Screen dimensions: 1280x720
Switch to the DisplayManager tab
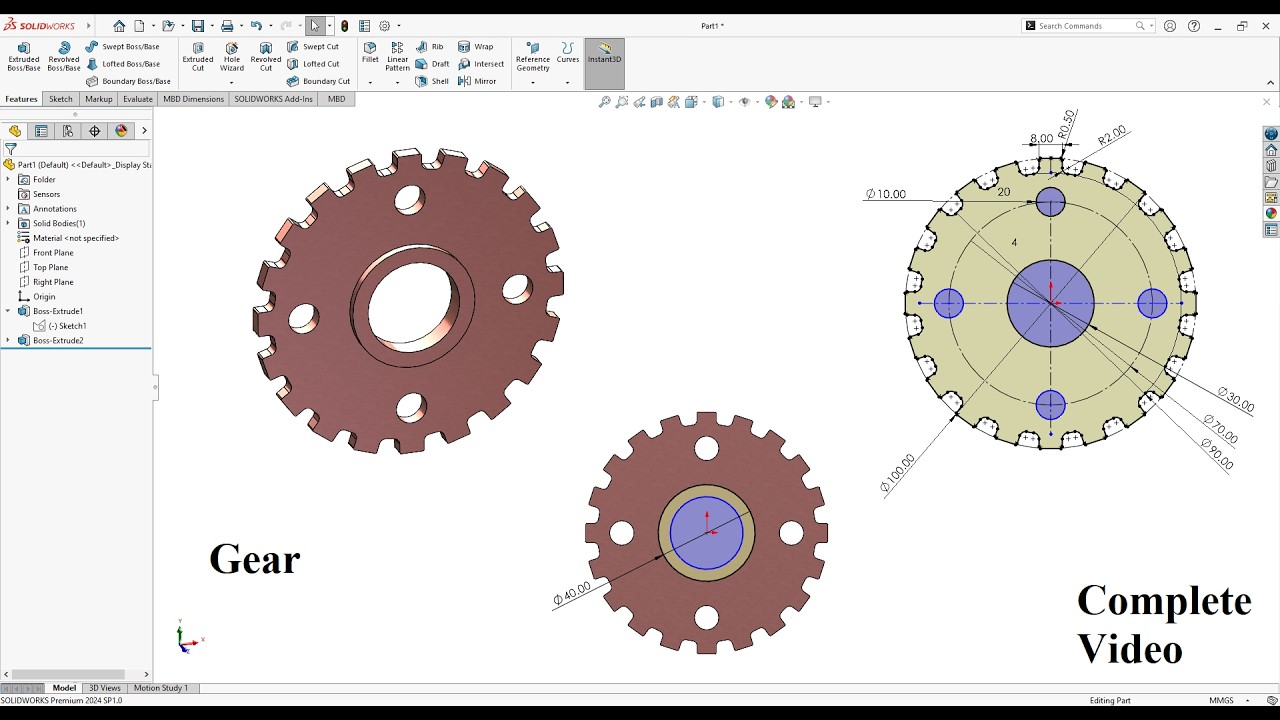click(121, 131)
